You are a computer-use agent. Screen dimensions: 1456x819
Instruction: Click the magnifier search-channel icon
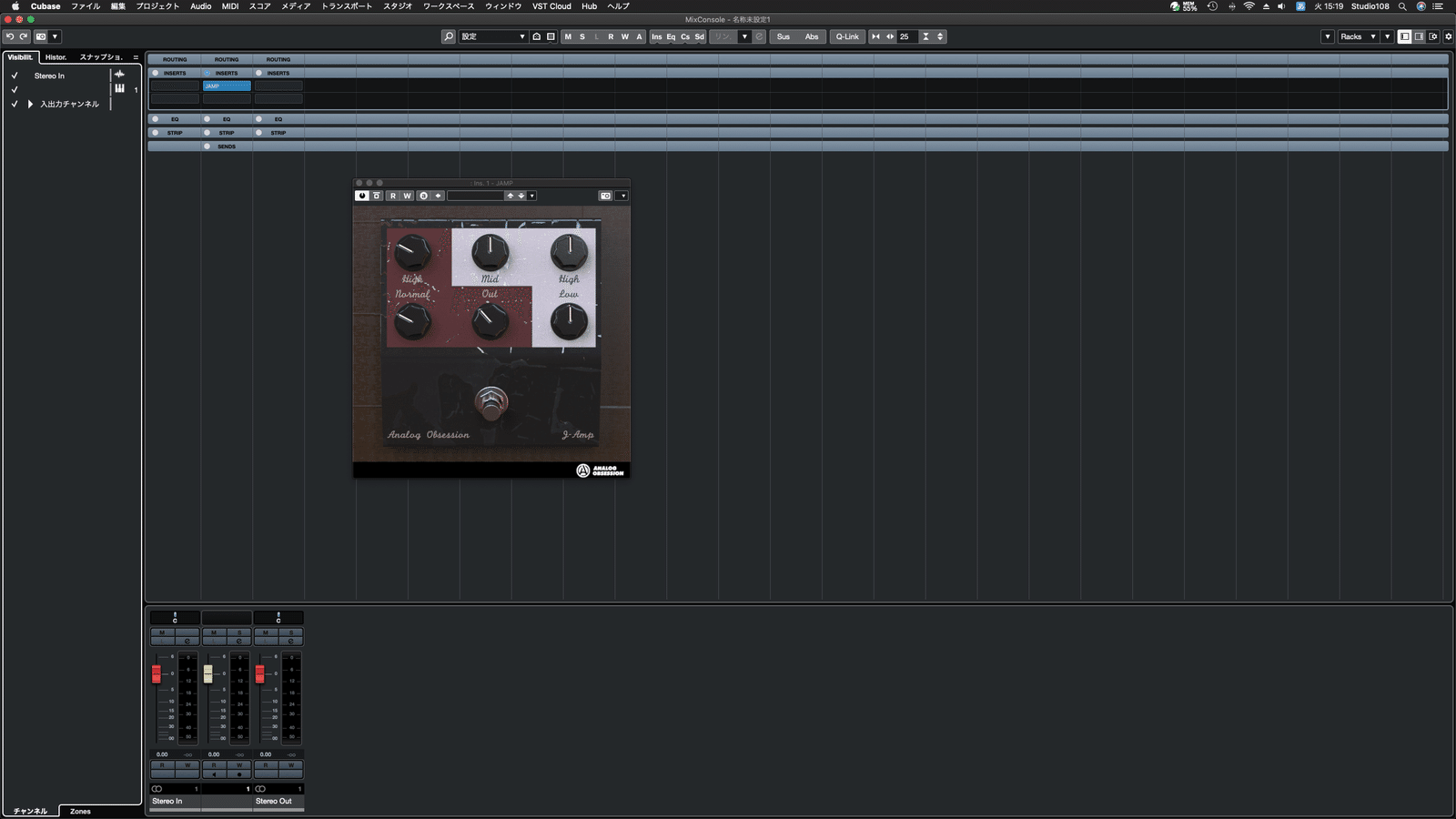449,36
